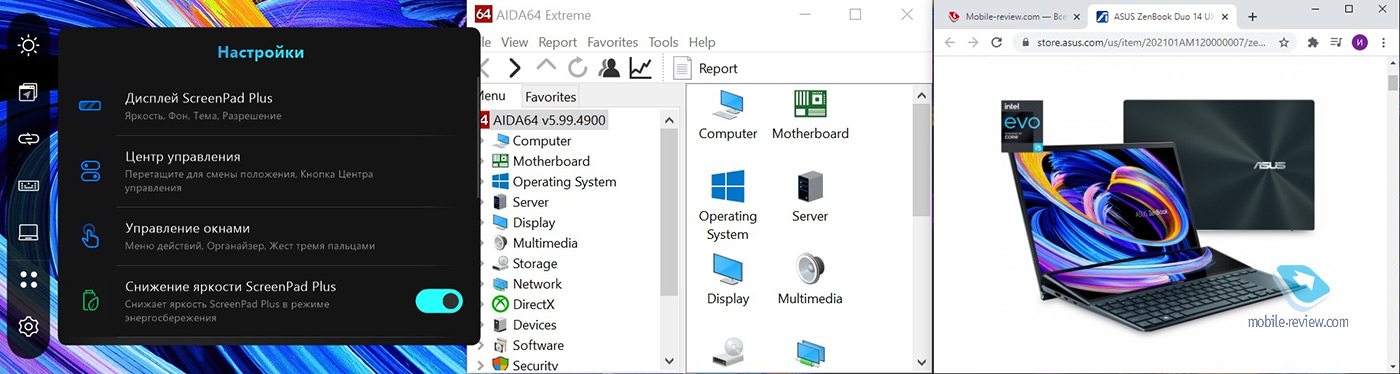Click the Link icon in ScreenPad sidebar

pyautogui.click(x=28, y=139)
